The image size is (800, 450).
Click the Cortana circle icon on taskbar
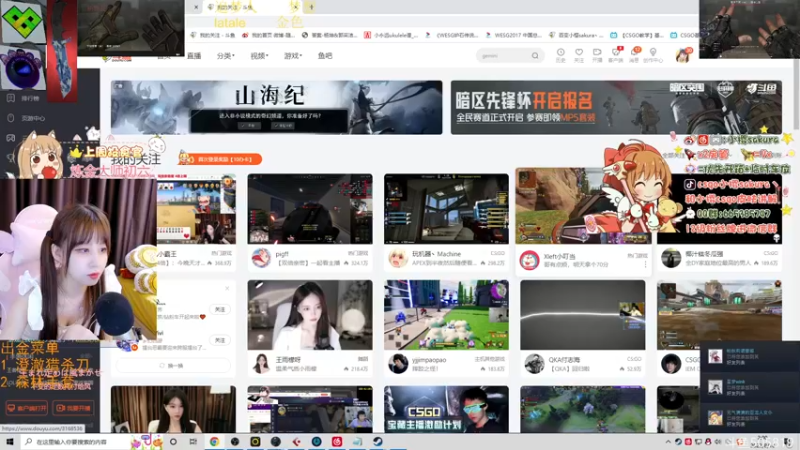tap(173, 441)
